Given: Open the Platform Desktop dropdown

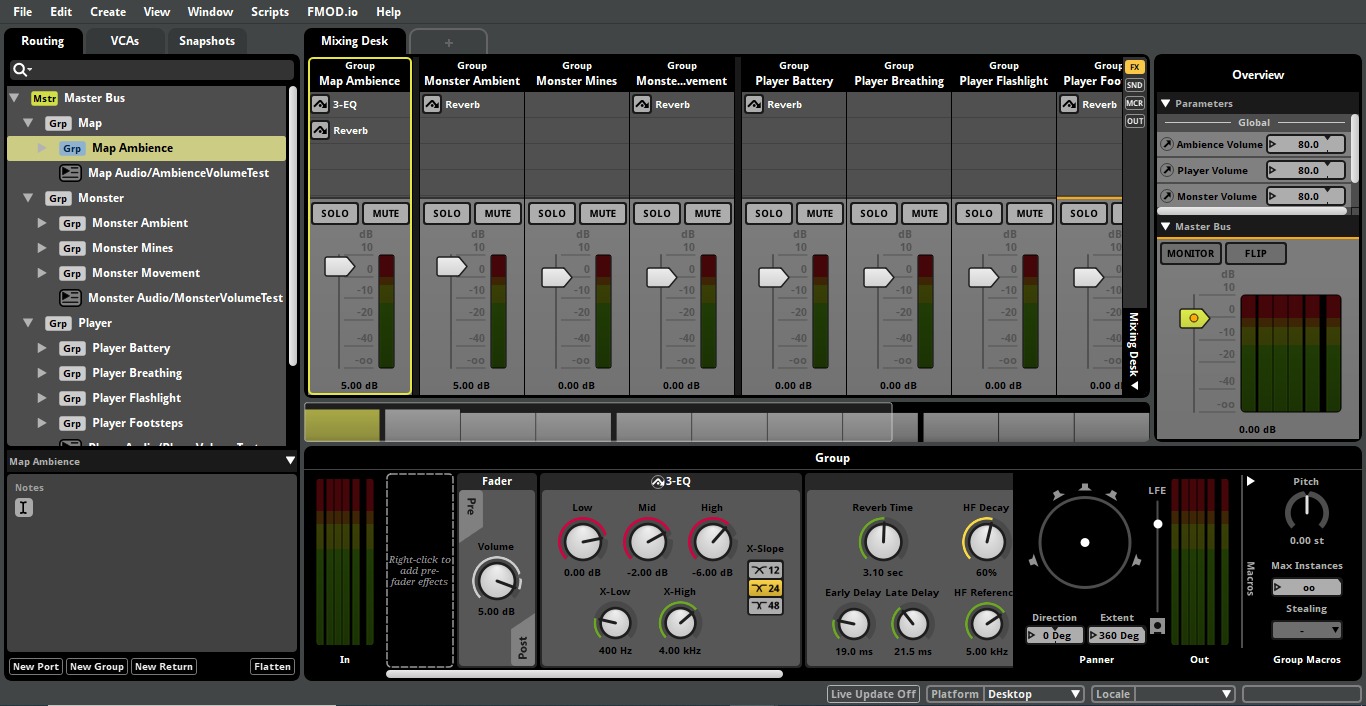Looking at the screenshot, I should click(1034, 693).
